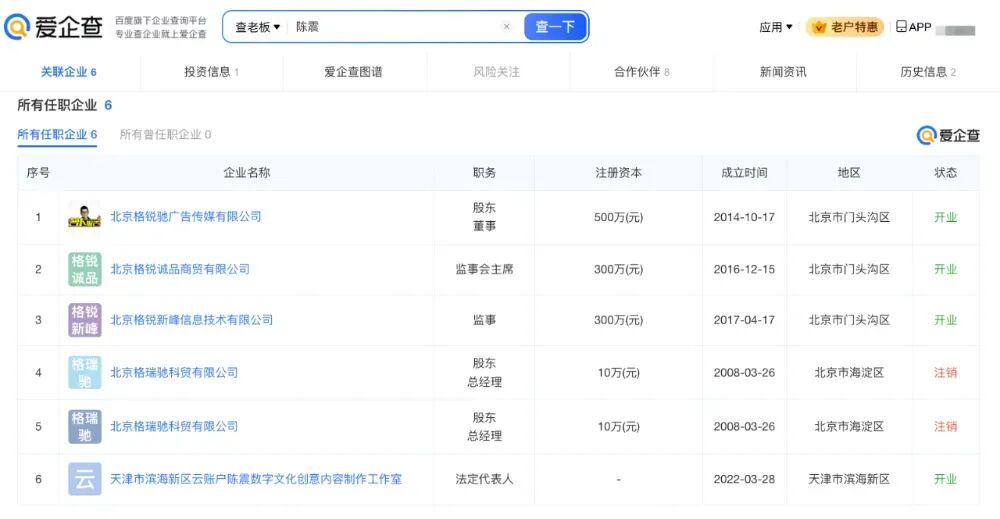
Task: Switch to the 投资信息 tab
Action: coord(211,72)
